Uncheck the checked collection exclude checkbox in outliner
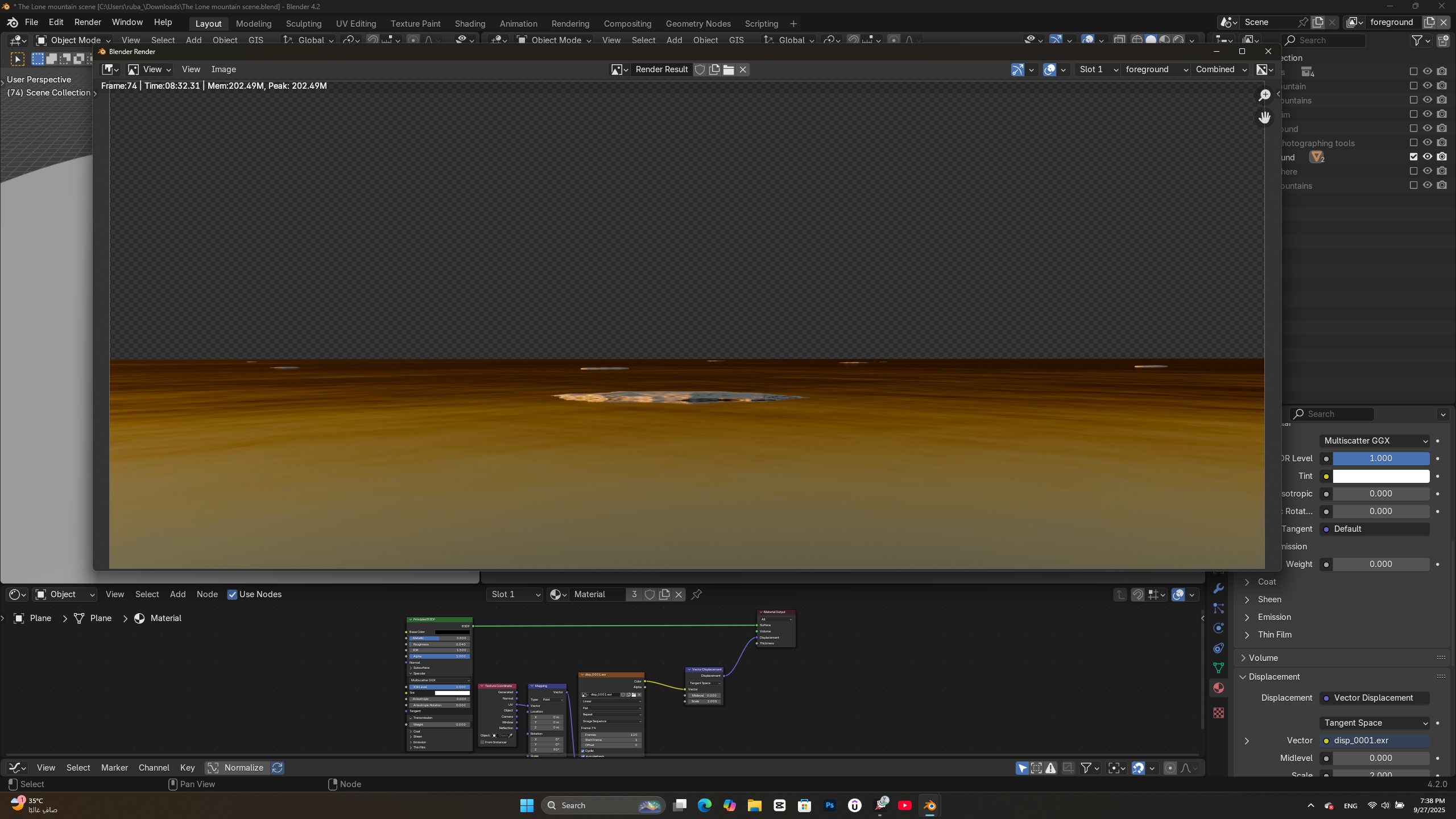 coord(1413,157)
